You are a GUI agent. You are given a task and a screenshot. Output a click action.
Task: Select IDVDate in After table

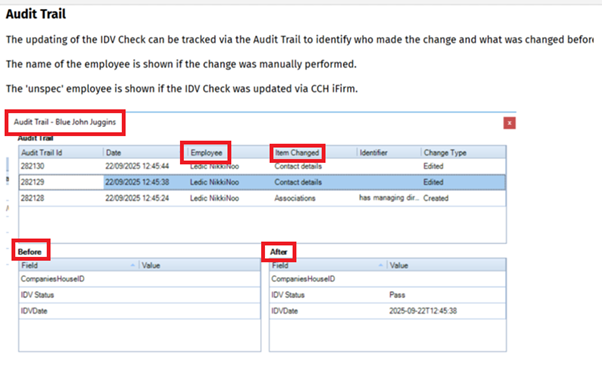click(284, 311)
